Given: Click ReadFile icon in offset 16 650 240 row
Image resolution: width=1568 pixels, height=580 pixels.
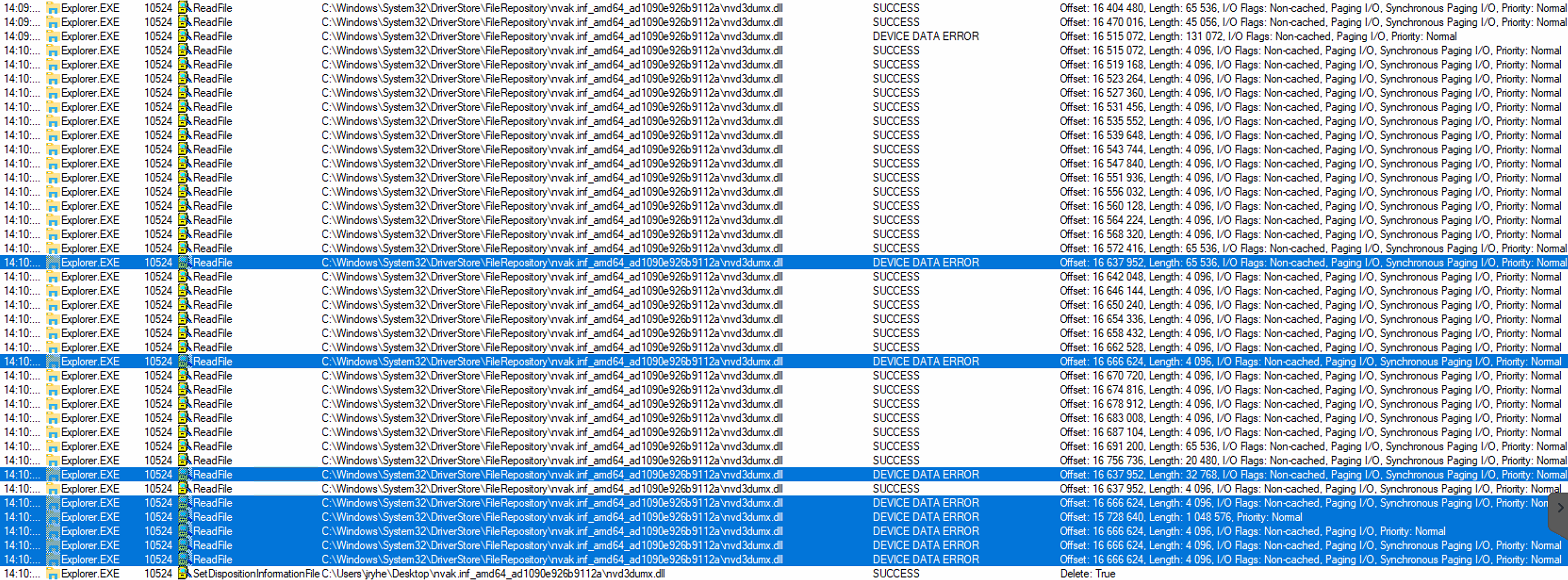Looking at the screenshot, I should pyautogui.click(x=184, y=305).
